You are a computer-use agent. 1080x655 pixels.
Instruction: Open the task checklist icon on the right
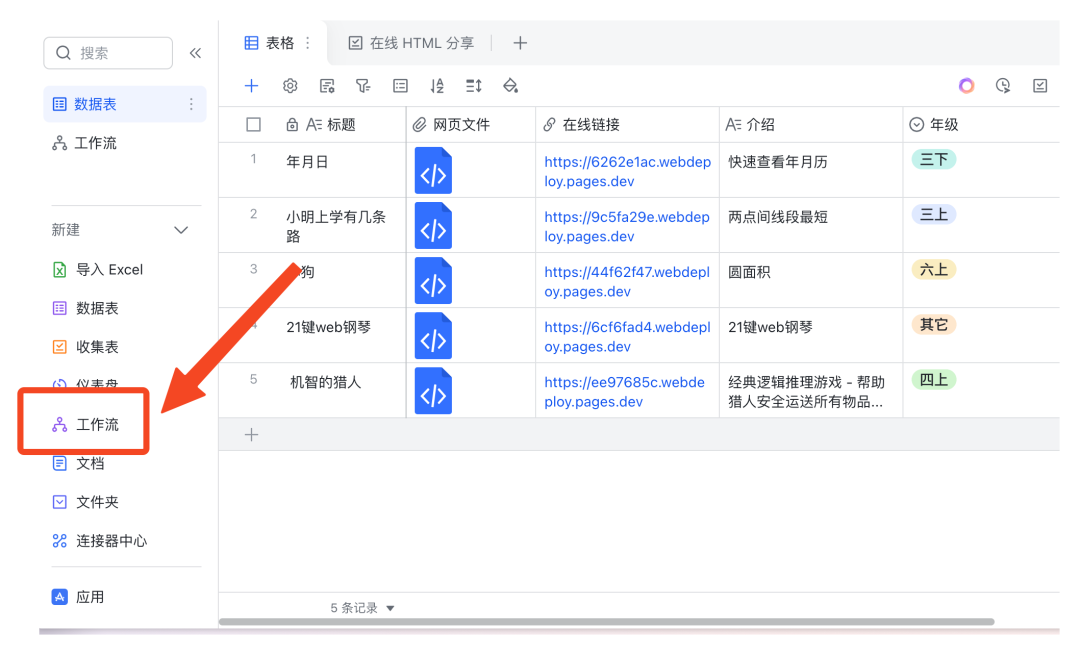(1040, 86)
